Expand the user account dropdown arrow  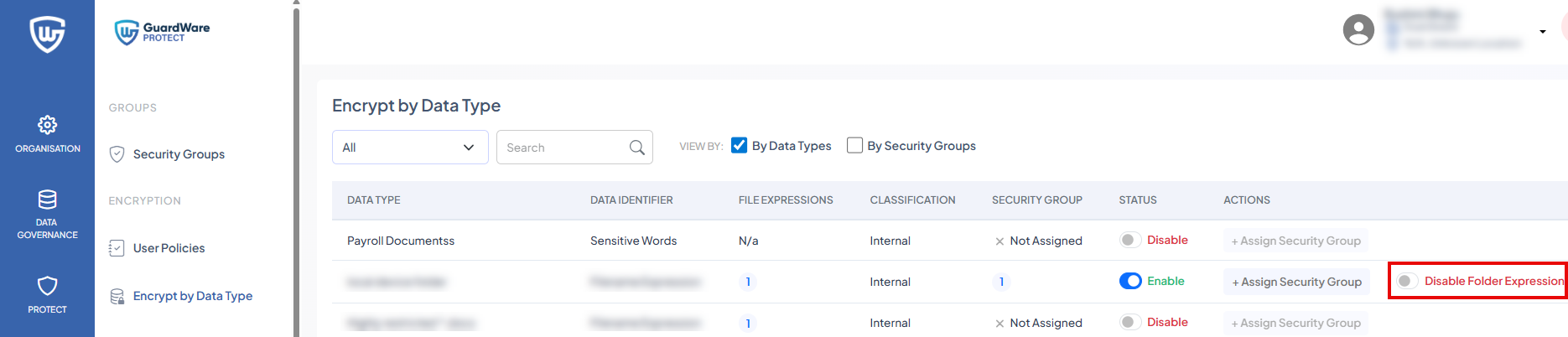point(1542,32)
